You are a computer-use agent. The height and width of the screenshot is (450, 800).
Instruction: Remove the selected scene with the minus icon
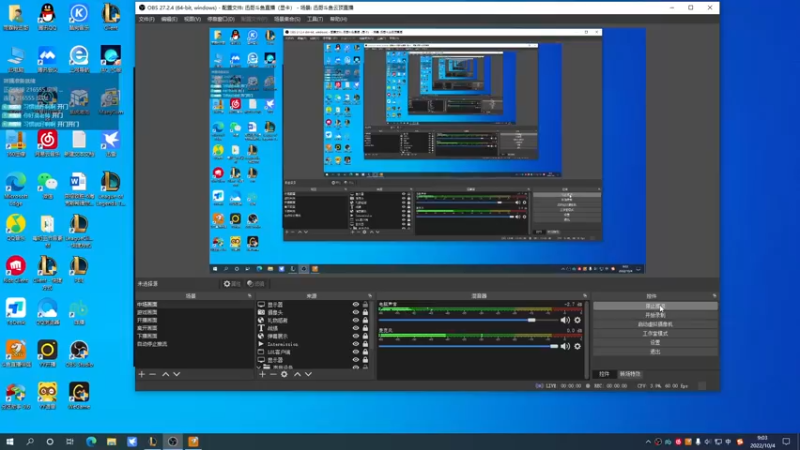(153, 374)
